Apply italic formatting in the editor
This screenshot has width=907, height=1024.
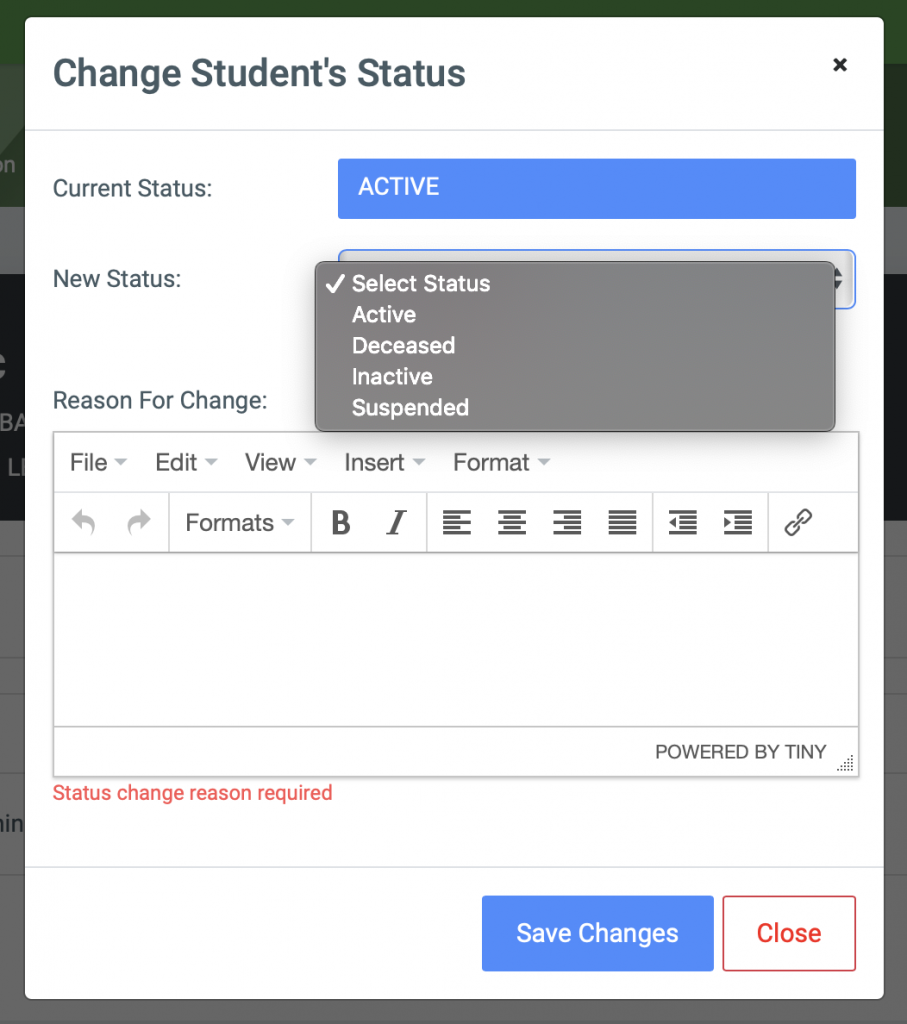point(396,522)
